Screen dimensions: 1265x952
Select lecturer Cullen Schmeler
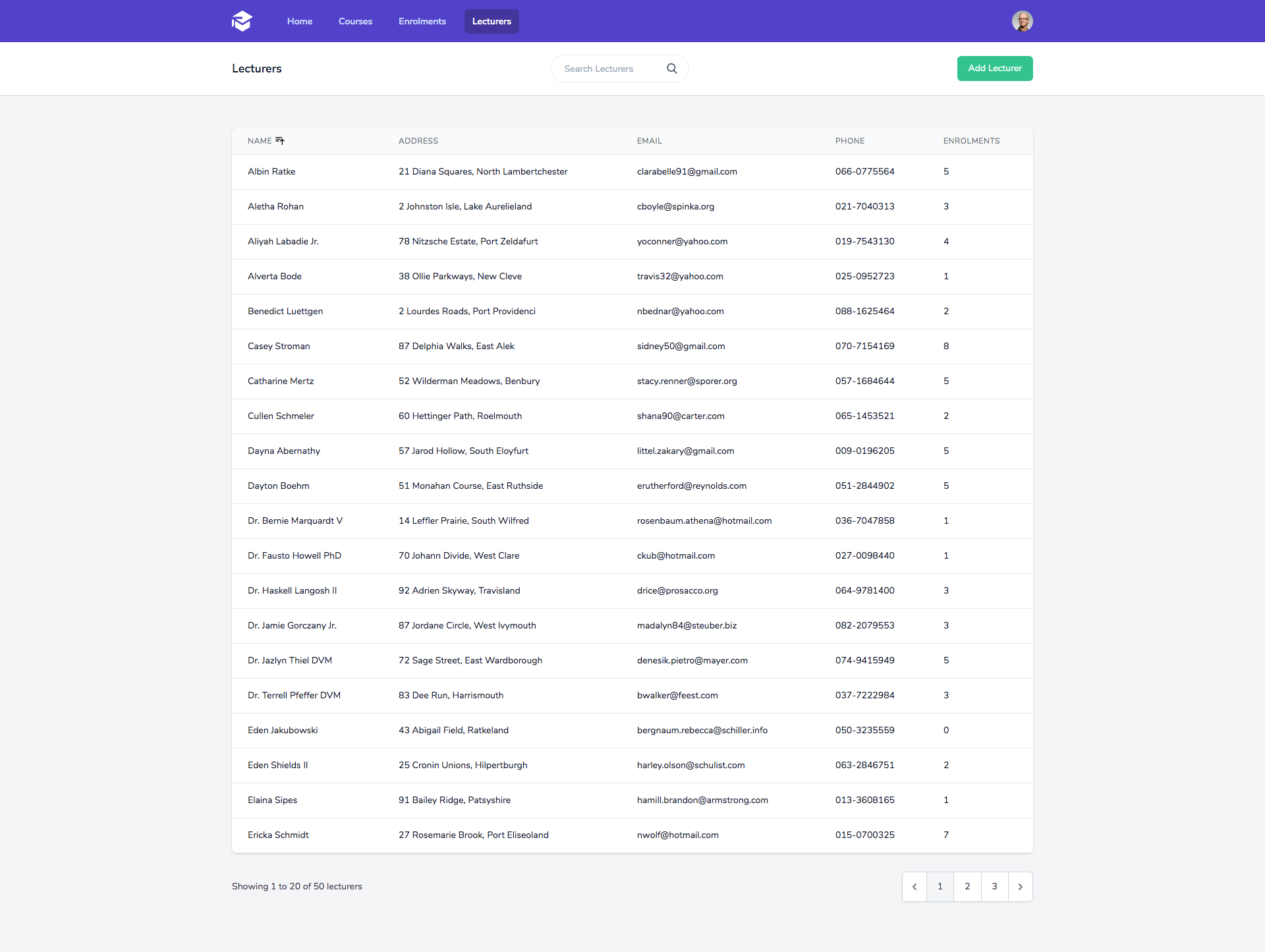[281, 416]
